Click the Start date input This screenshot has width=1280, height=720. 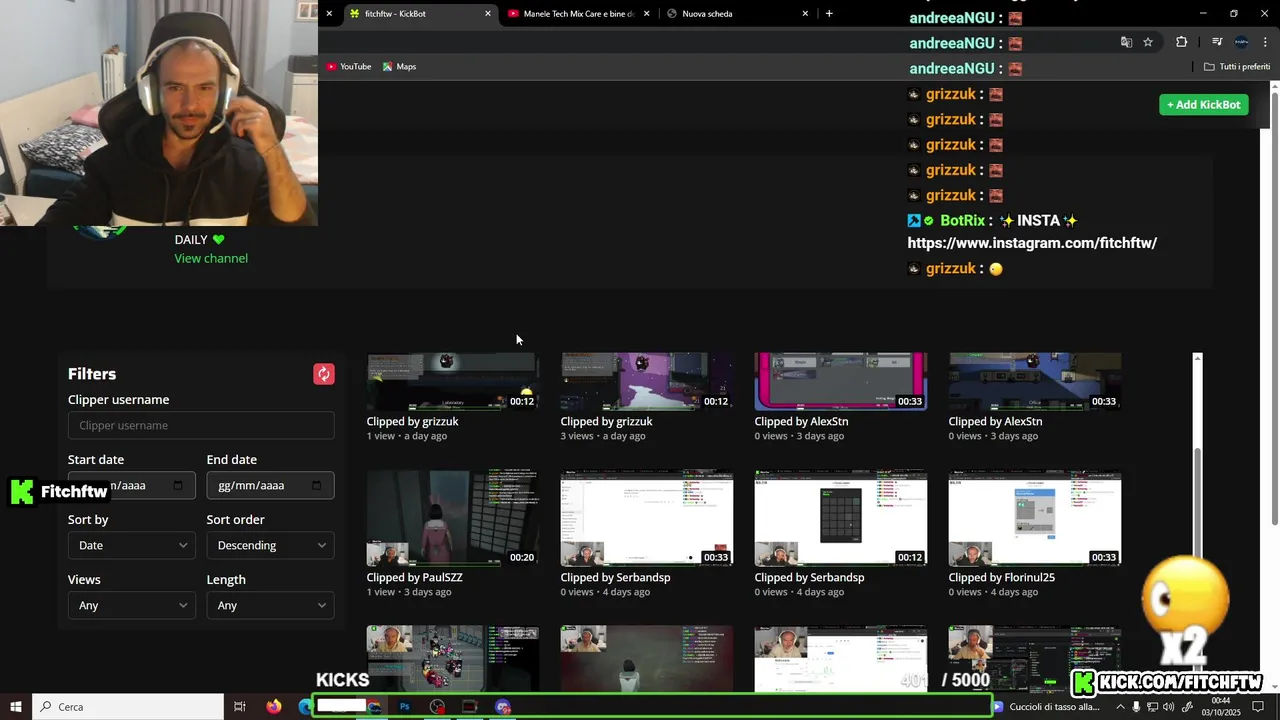pyautogui.click(x=132, y=485)
